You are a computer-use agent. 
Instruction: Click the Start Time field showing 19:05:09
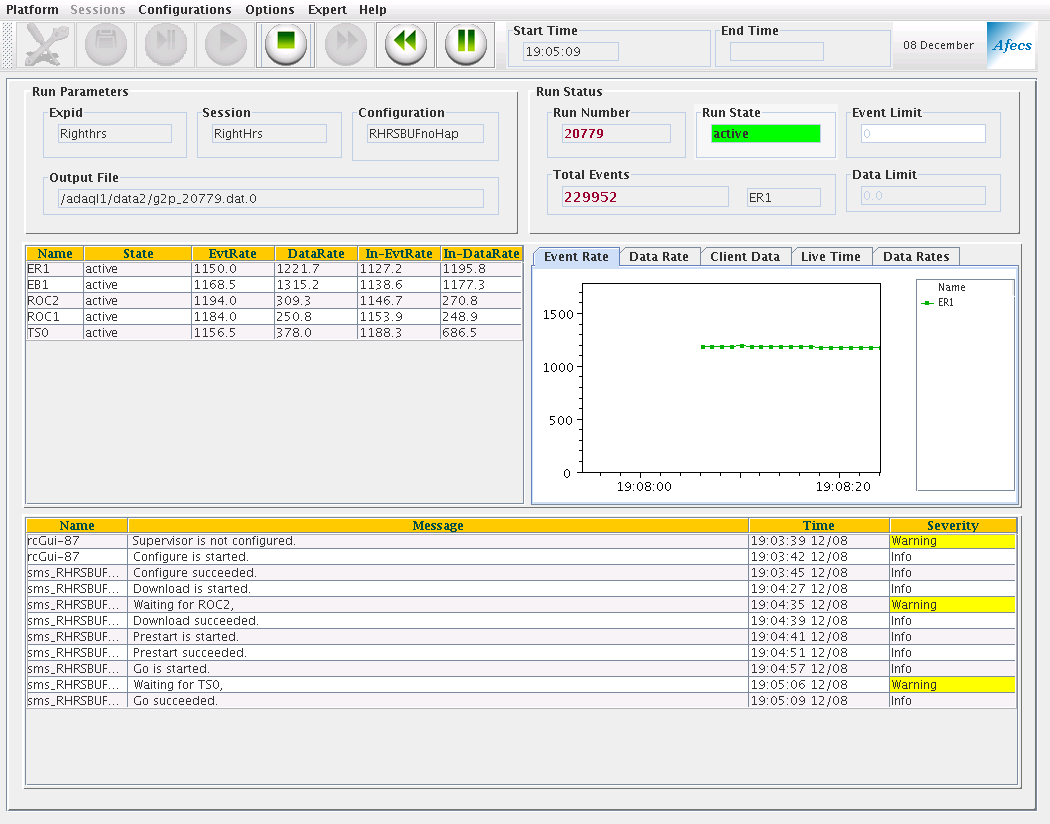(571, 52)
